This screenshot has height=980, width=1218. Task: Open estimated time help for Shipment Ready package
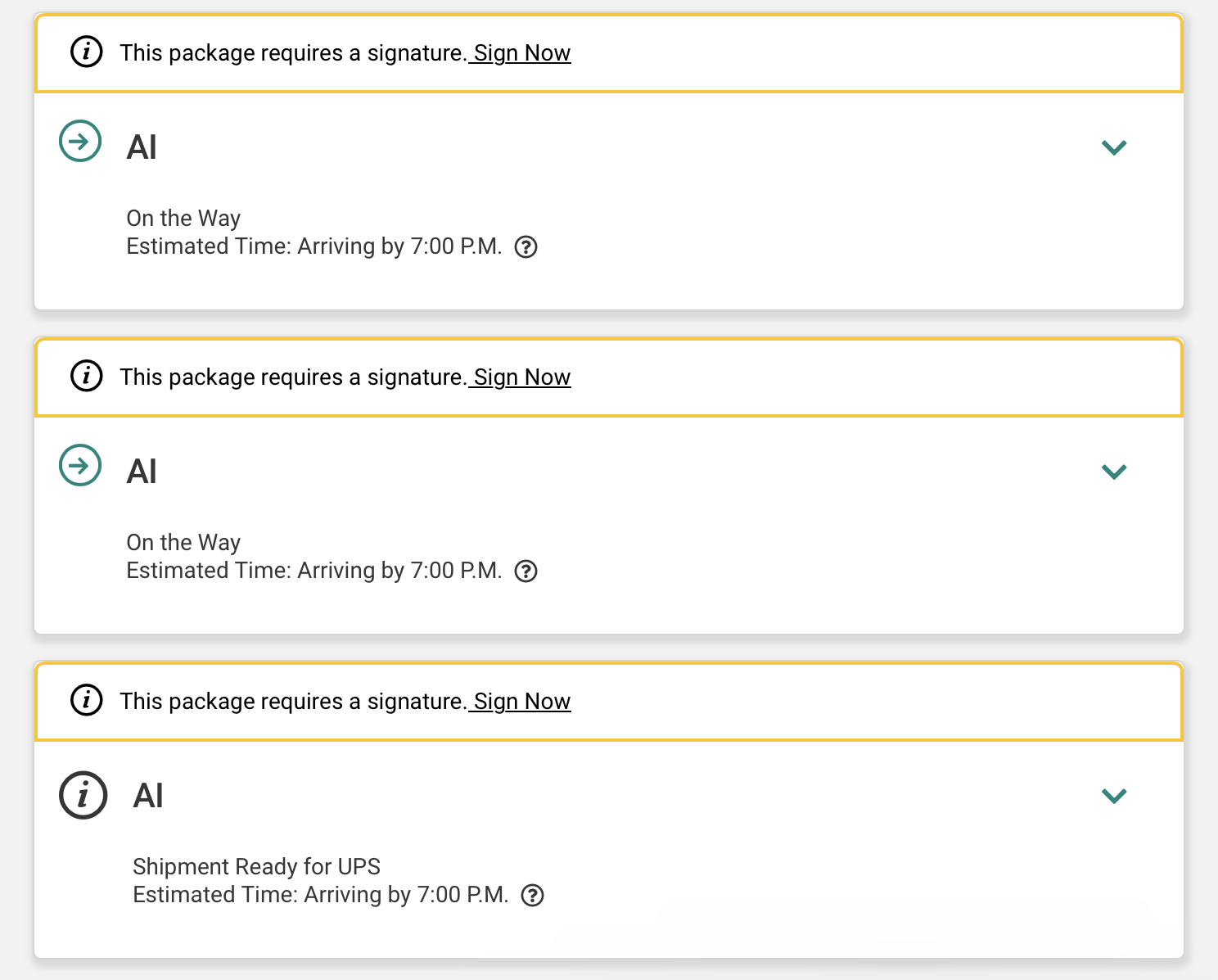click(x=532, y=896)
